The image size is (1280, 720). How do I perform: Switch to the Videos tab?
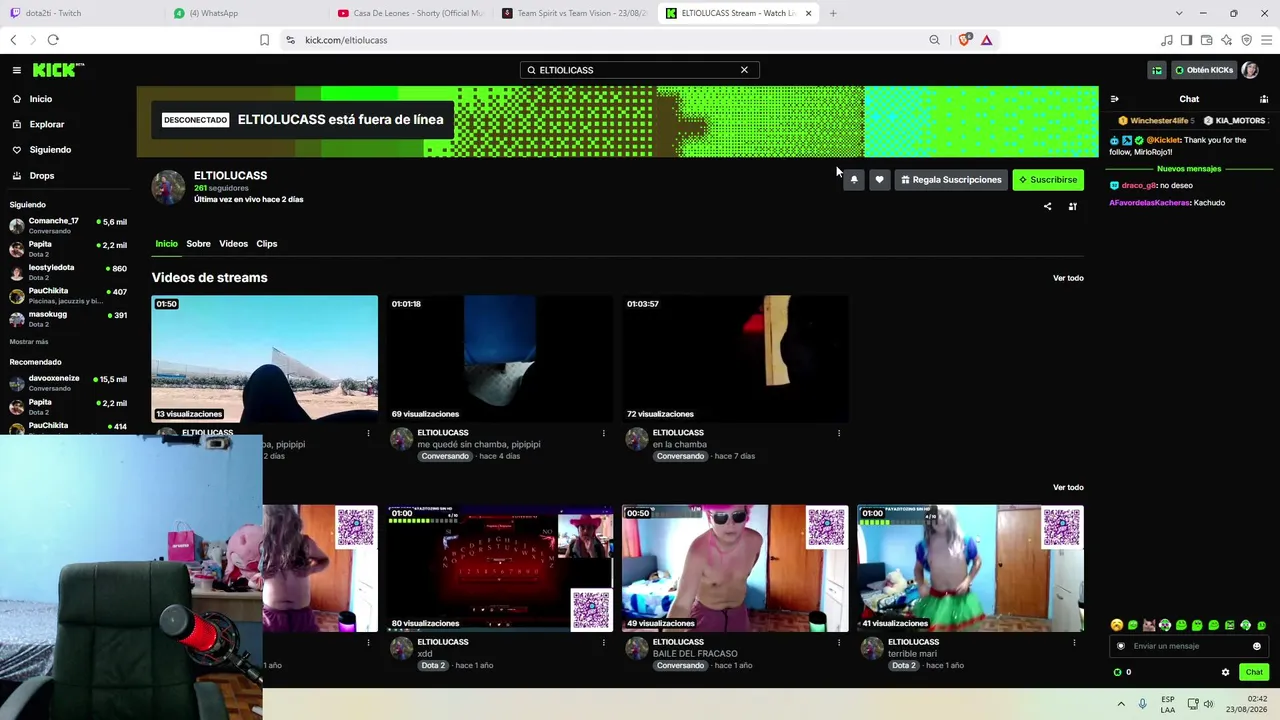click(x=233, y=244)
